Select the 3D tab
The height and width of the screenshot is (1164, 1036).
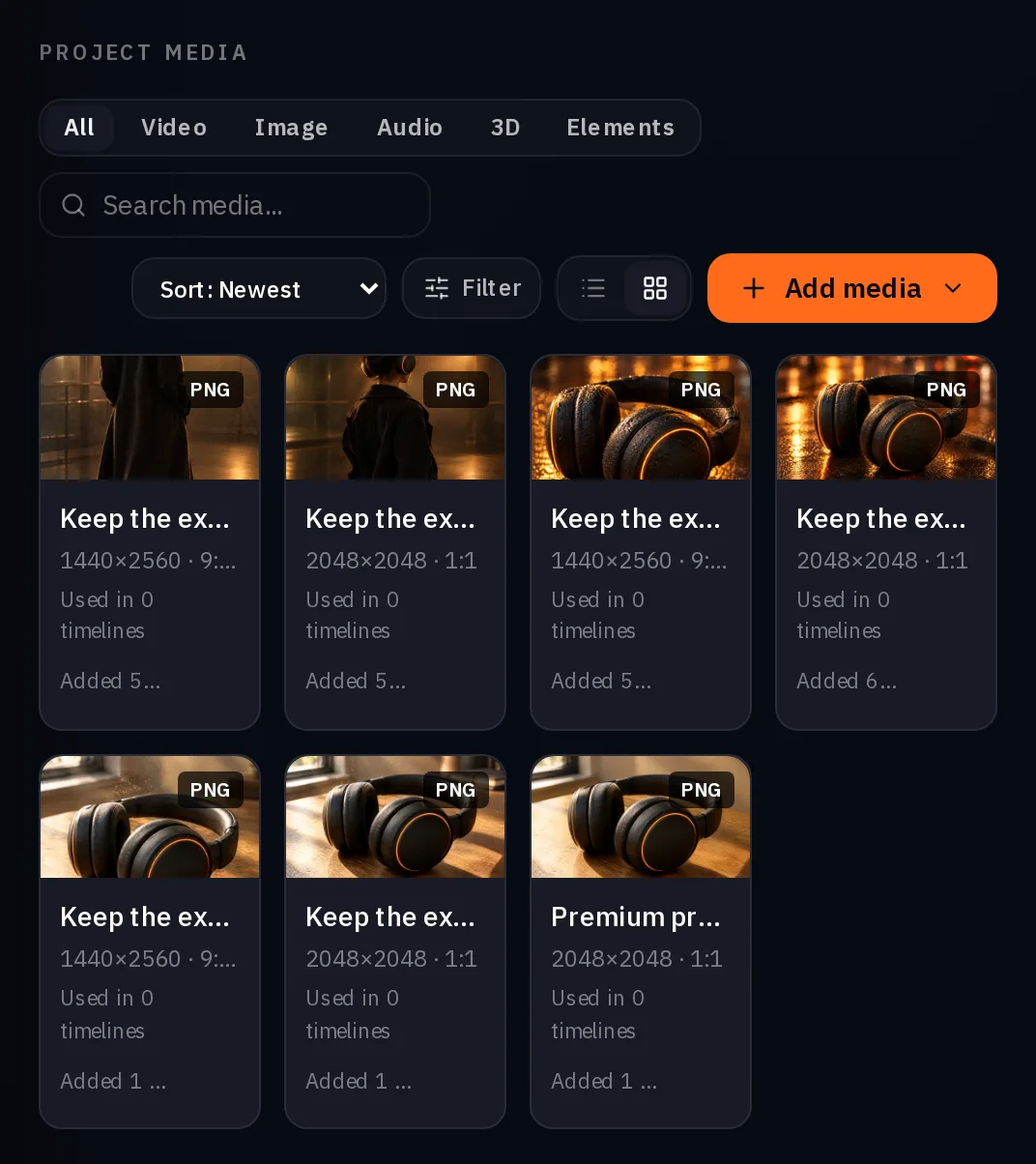coord(505,128)
